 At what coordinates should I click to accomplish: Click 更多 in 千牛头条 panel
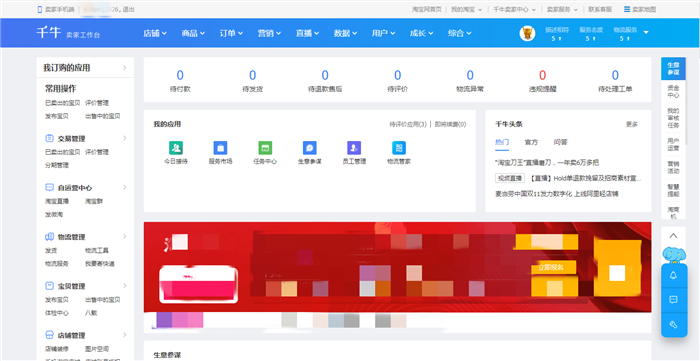632,124
